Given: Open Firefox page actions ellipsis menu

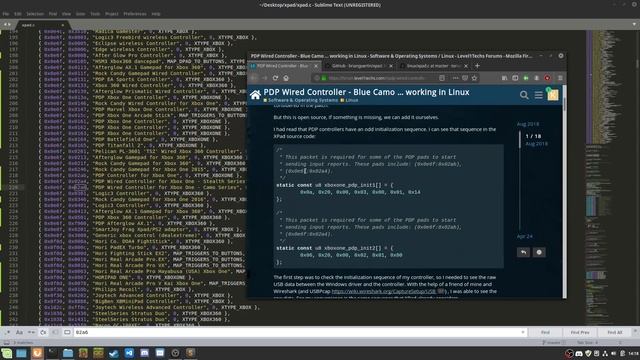Looking at the screenshot, I should click(x=456, y=78).
